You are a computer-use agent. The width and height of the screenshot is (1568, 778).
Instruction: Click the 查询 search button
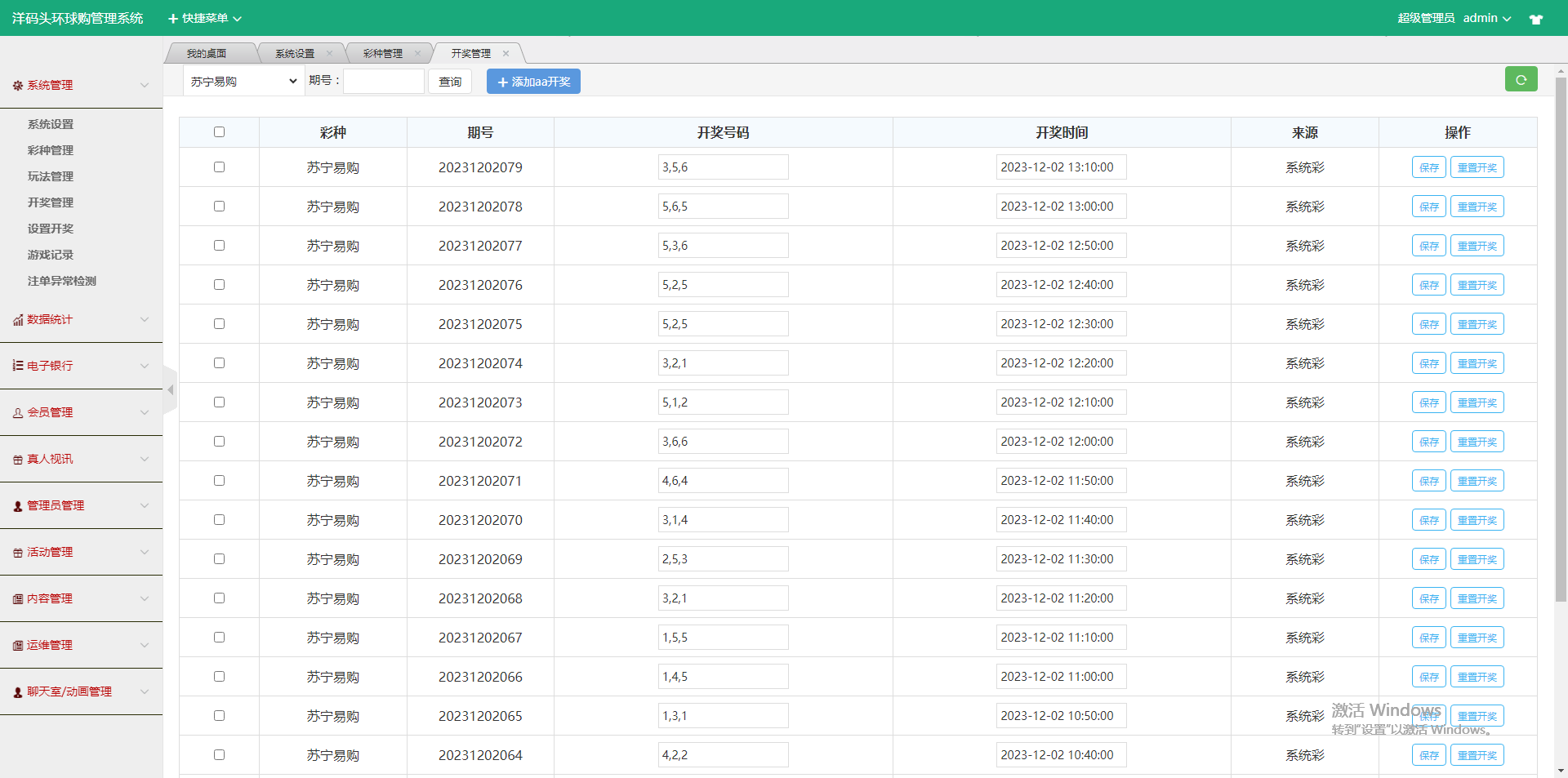pyautogui.click(x=450, y=82)
